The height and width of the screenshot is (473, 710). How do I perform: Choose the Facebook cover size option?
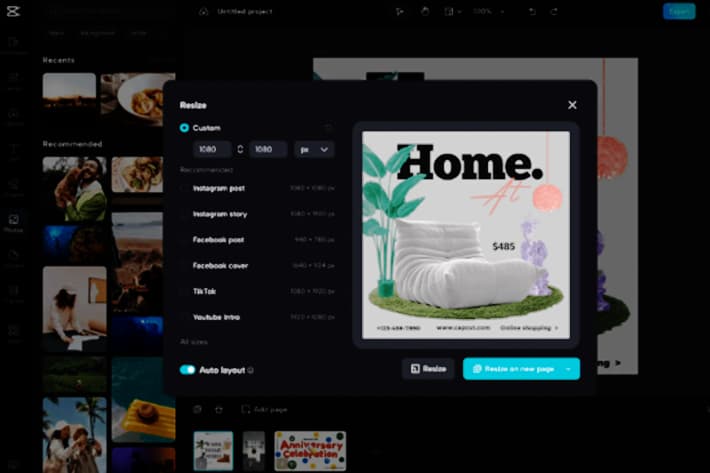tap(257, 266)
